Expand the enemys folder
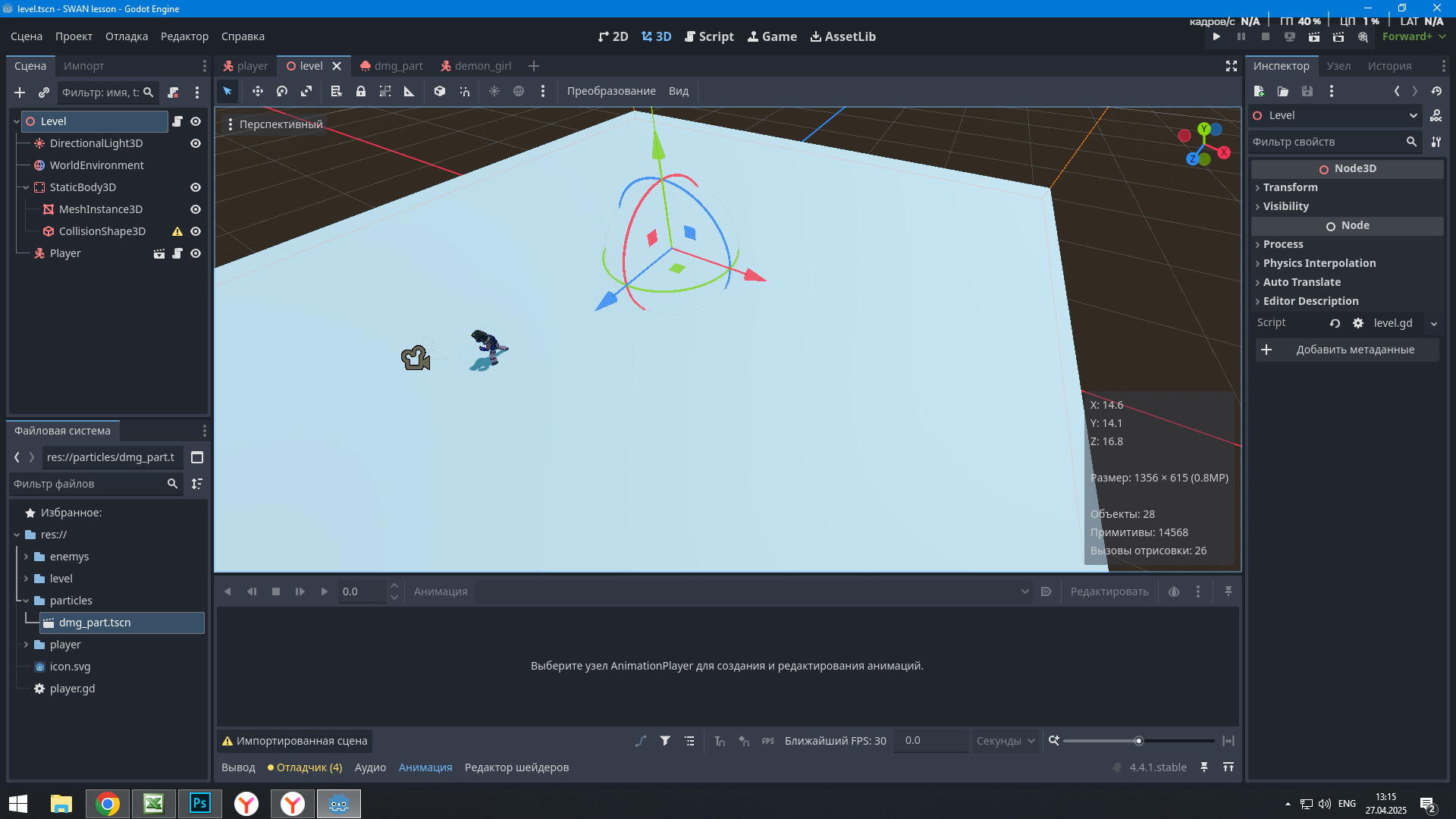The image size is (1456, 819). [x=26, y=557]
